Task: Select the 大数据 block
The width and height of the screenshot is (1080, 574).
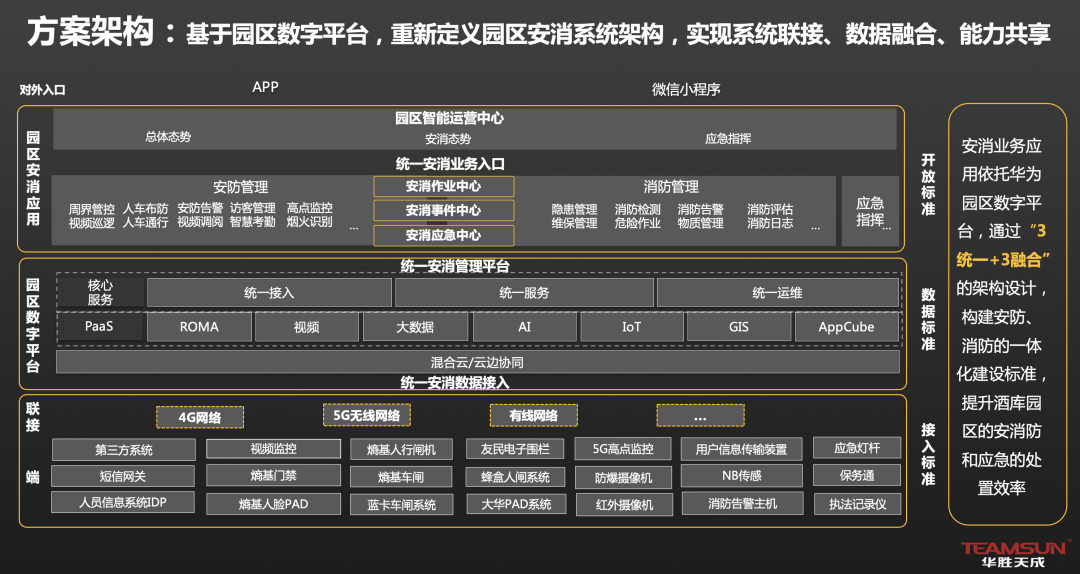Action: pos(413,327)
